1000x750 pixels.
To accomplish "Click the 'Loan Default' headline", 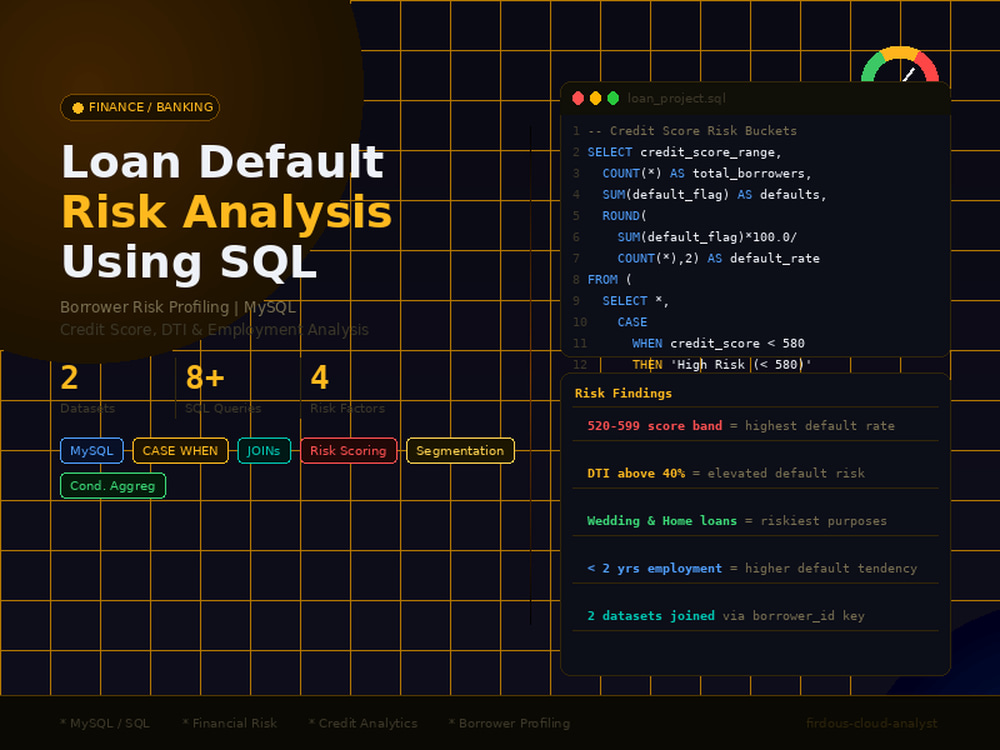I will pyautogui.click(x=223, y=161).
